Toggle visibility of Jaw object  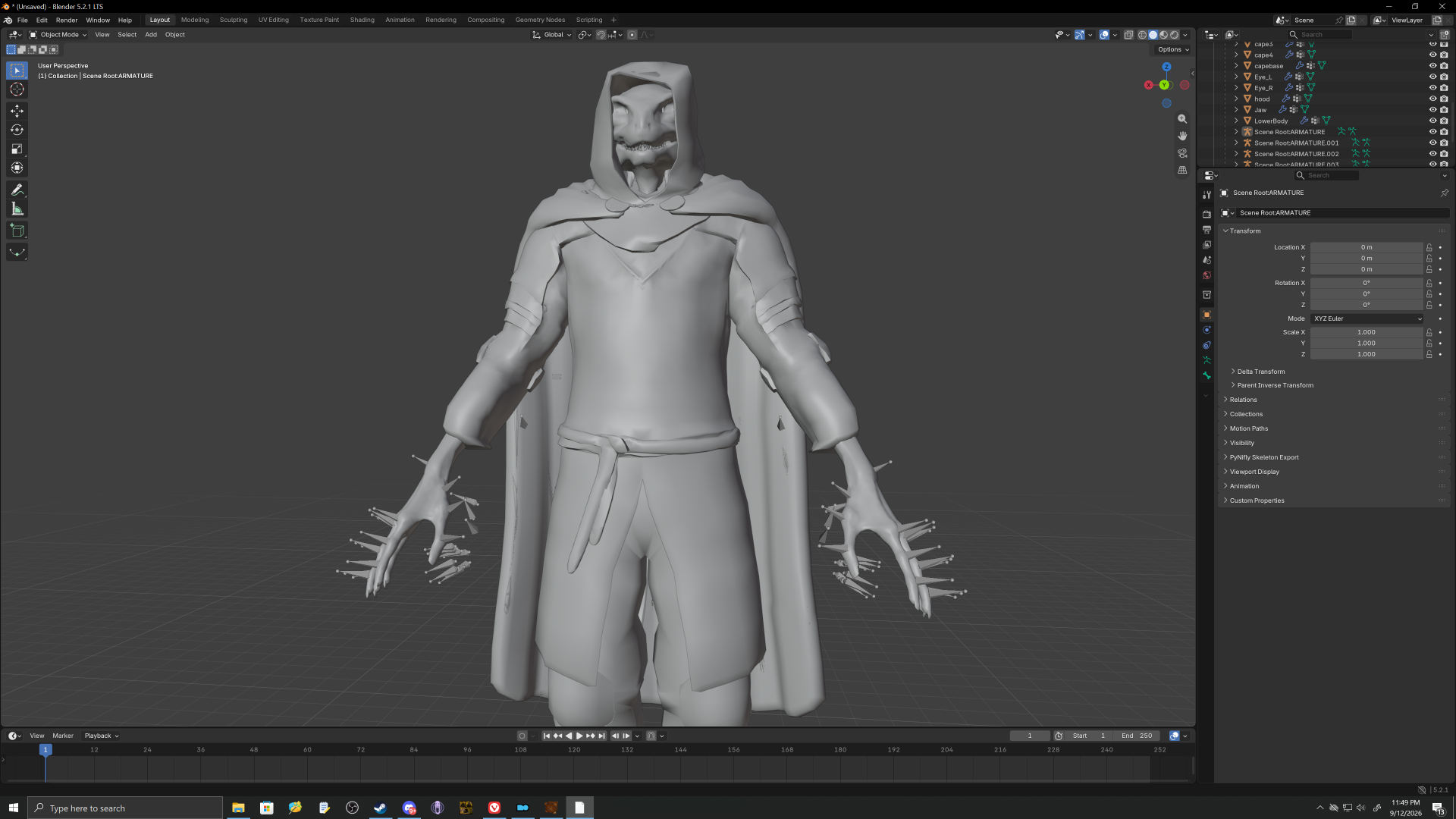(1433, 110)
